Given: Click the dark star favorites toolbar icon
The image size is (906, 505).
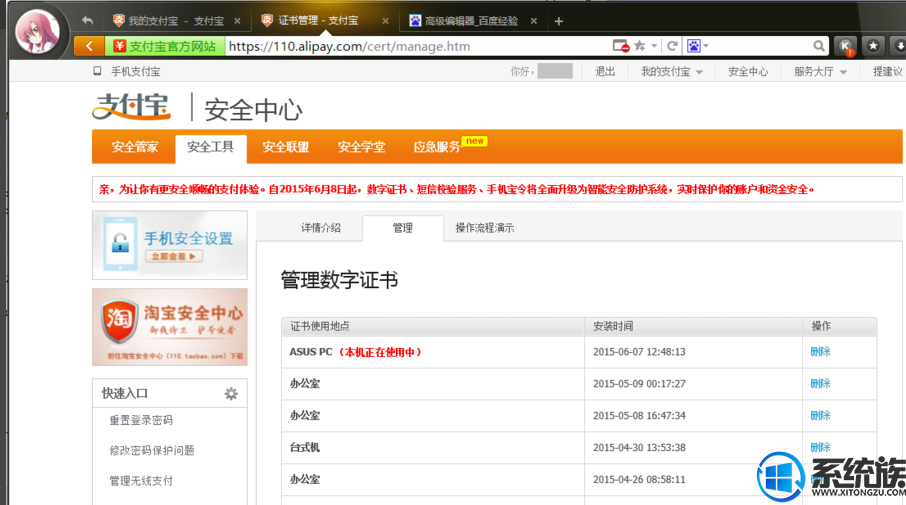Looking at the screenshot, I should (x=873, y=46).
